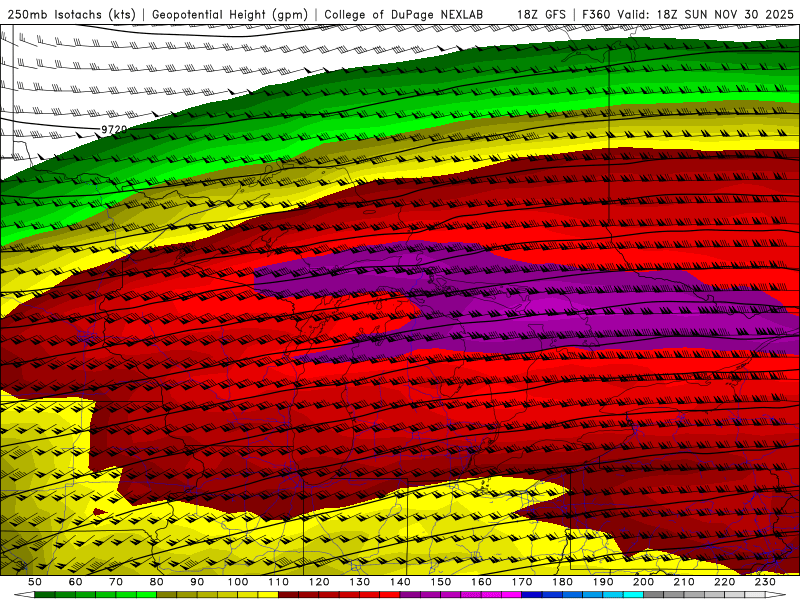Click the 180 value on color scale
The height and width of the screenshot is (600, 800).
point(562,582)
